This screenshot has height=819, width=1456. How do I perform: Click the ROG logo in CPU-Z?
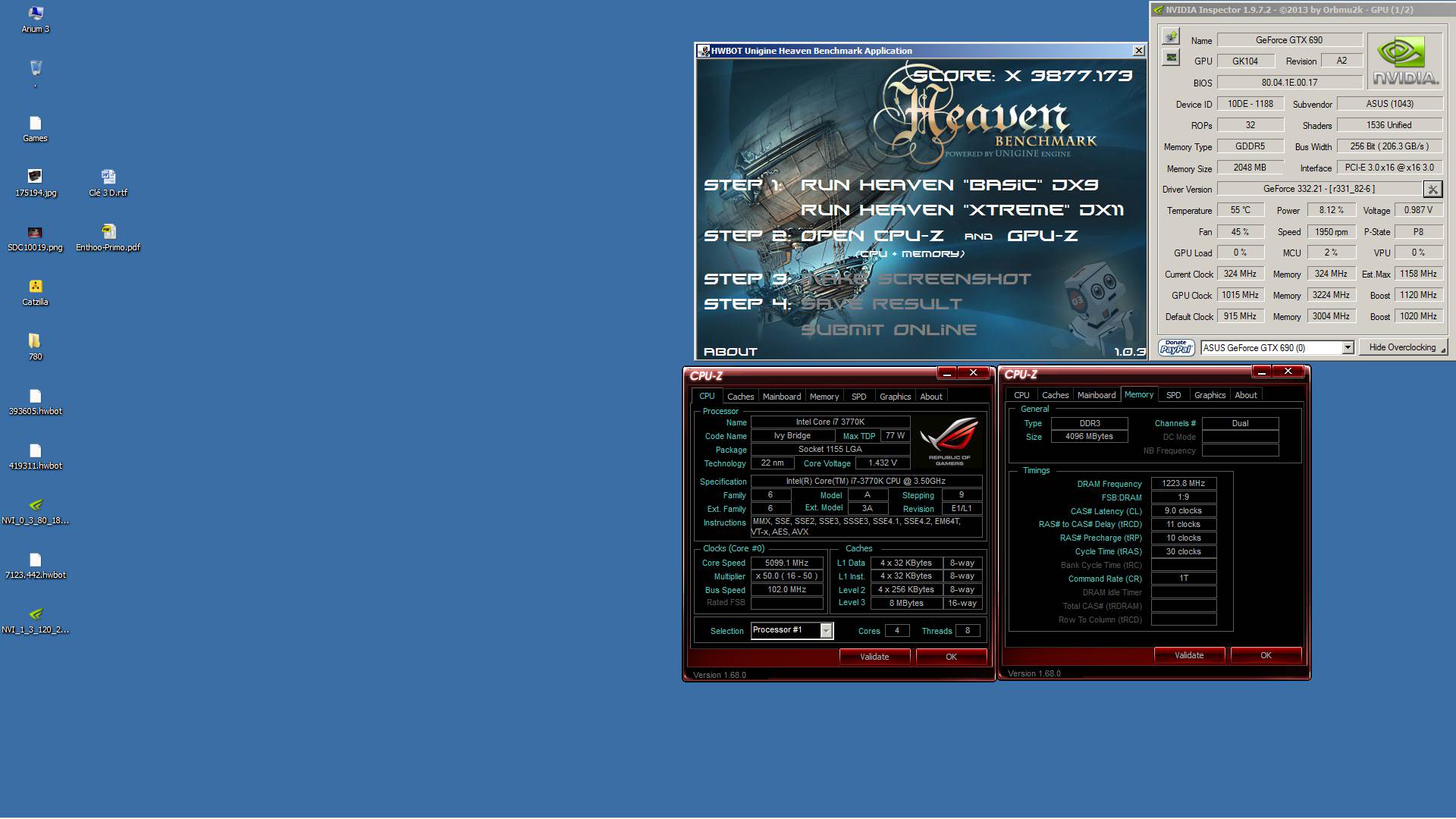click(x=949, y=441)
